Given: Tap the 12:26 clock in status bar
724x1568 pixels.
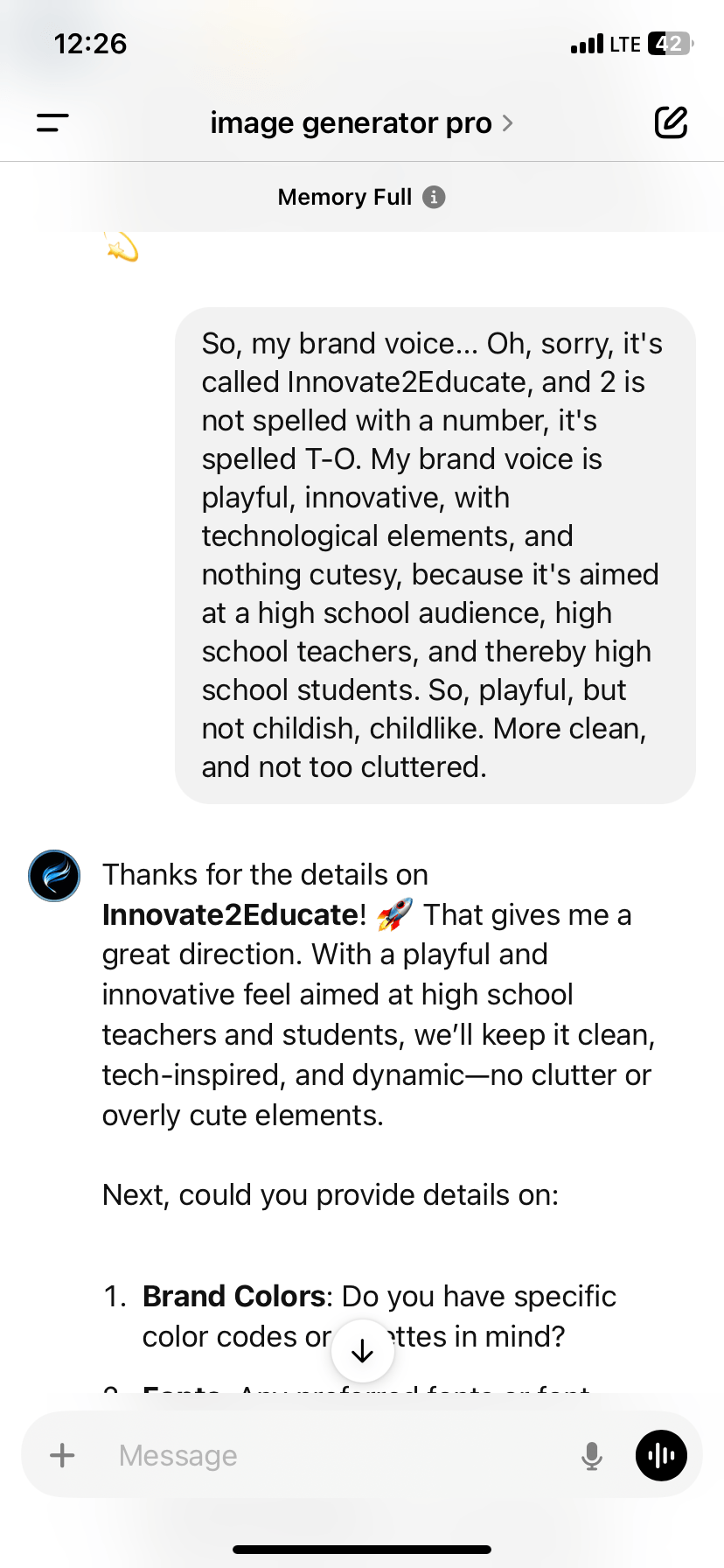Looking at the screenshot, I should [90, 44].
